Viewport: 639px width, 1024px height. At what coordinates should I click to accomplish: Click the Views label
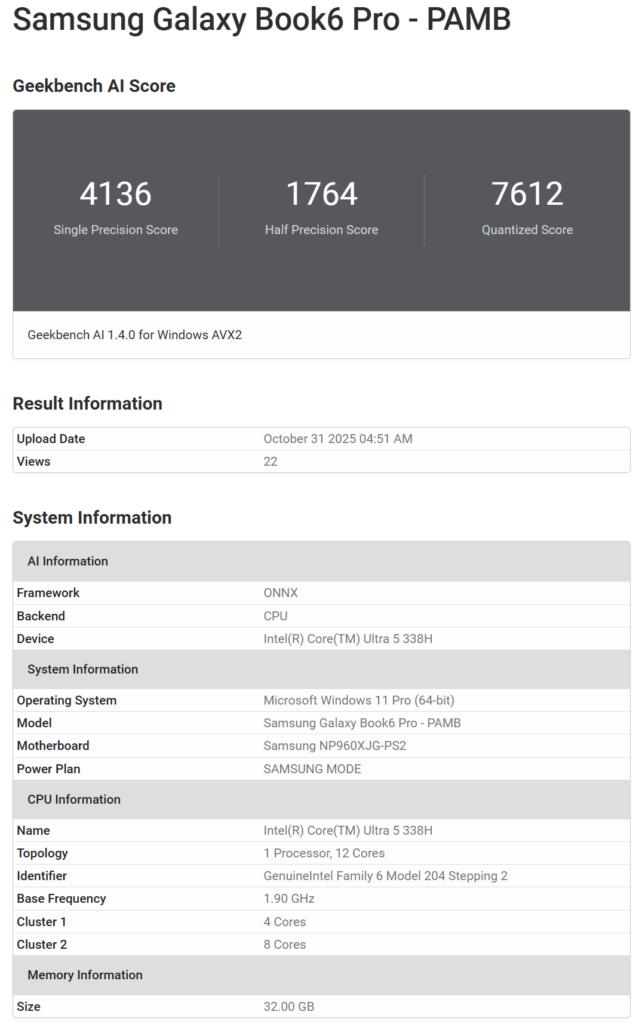pyautogui.click(x=33, y=462)
